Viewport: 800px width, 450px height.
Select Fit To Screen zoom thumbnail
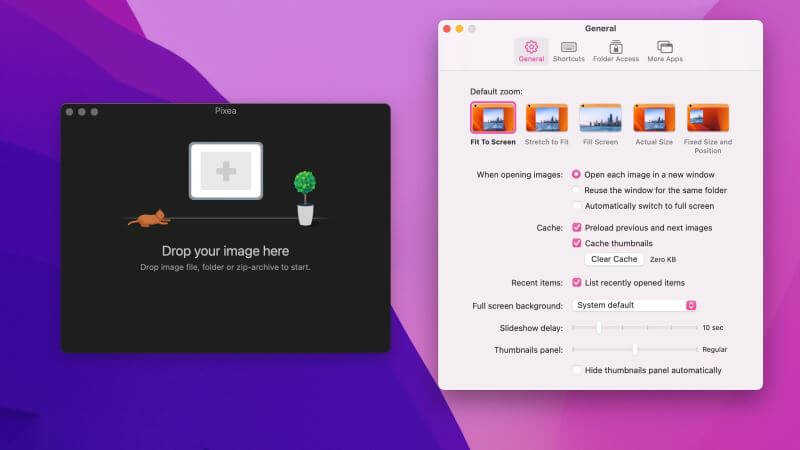click(x=493, y=118)
